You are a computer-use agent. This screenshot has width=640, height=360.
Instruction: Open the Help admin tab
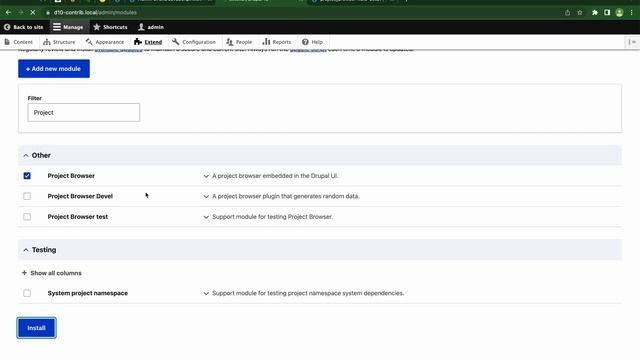point(312,42)
